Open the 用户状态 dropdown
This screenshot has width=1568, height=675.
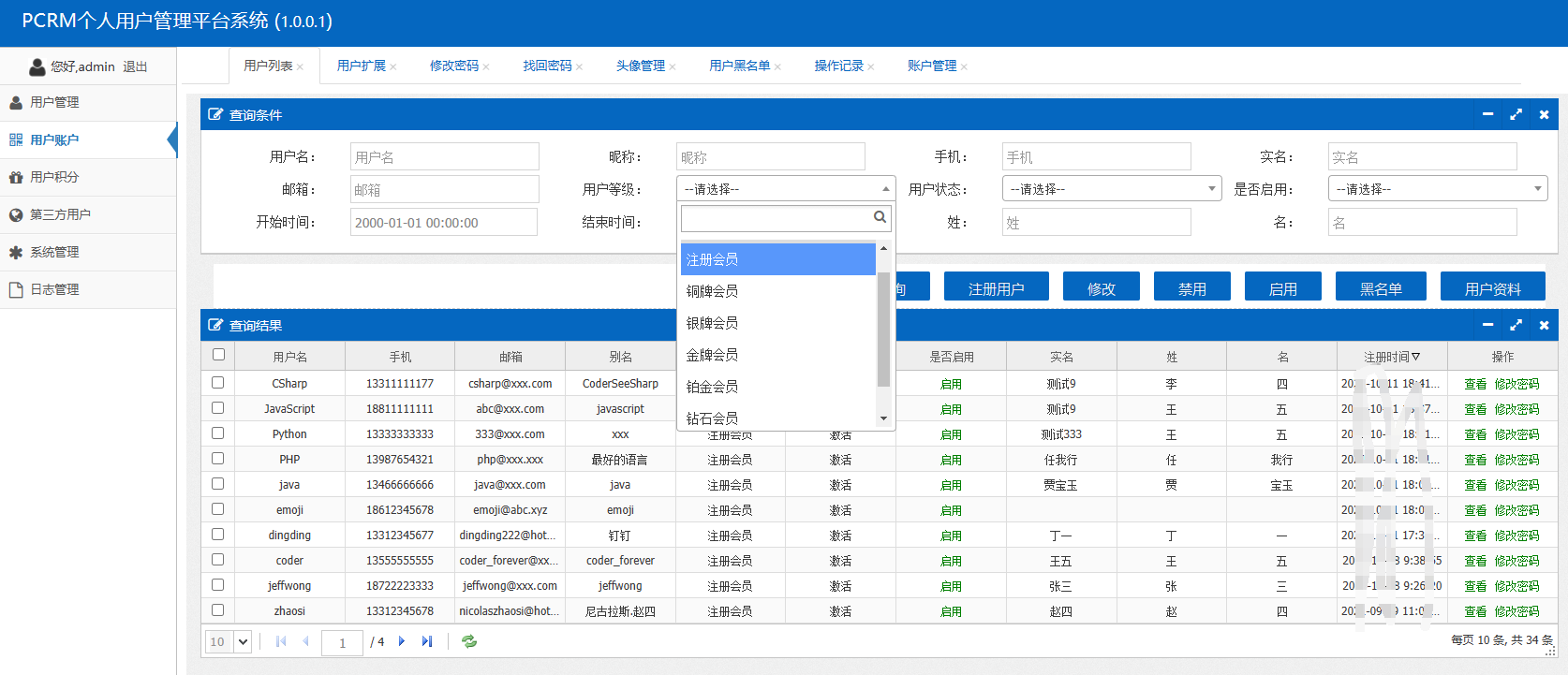tap(1112, 189)
